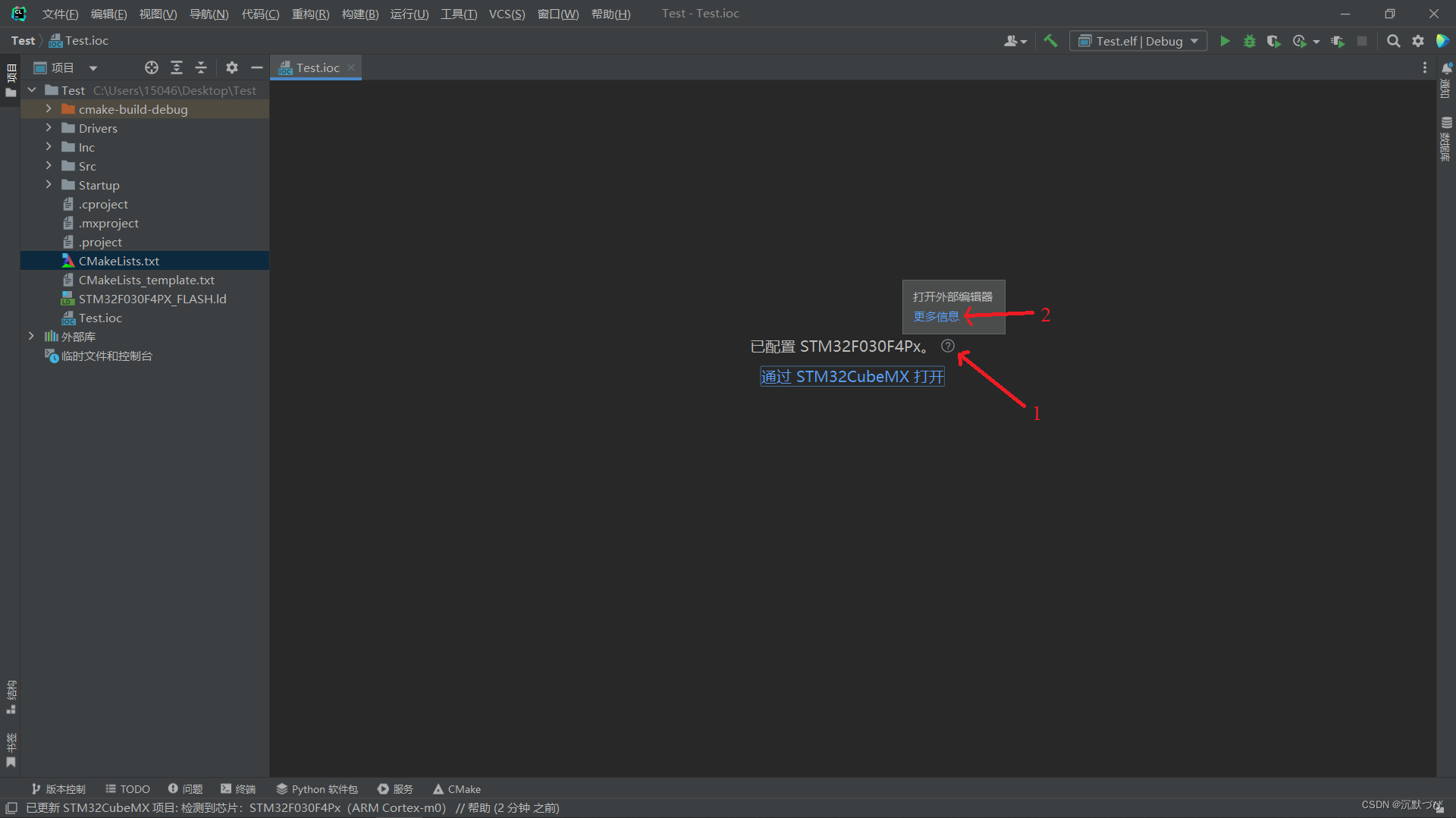Open the Bookmarks tool window tab
1456x818 pixels.
(x=11, y=751)
